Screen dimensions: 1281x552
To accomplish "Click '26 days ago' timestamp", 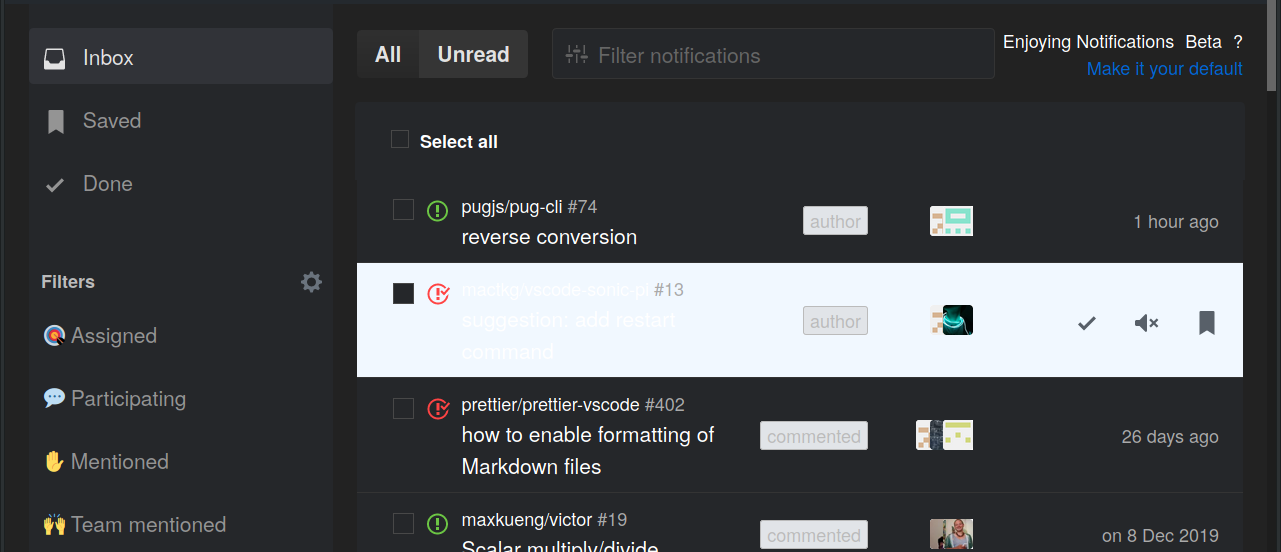I will click(x=1170, y=437).
